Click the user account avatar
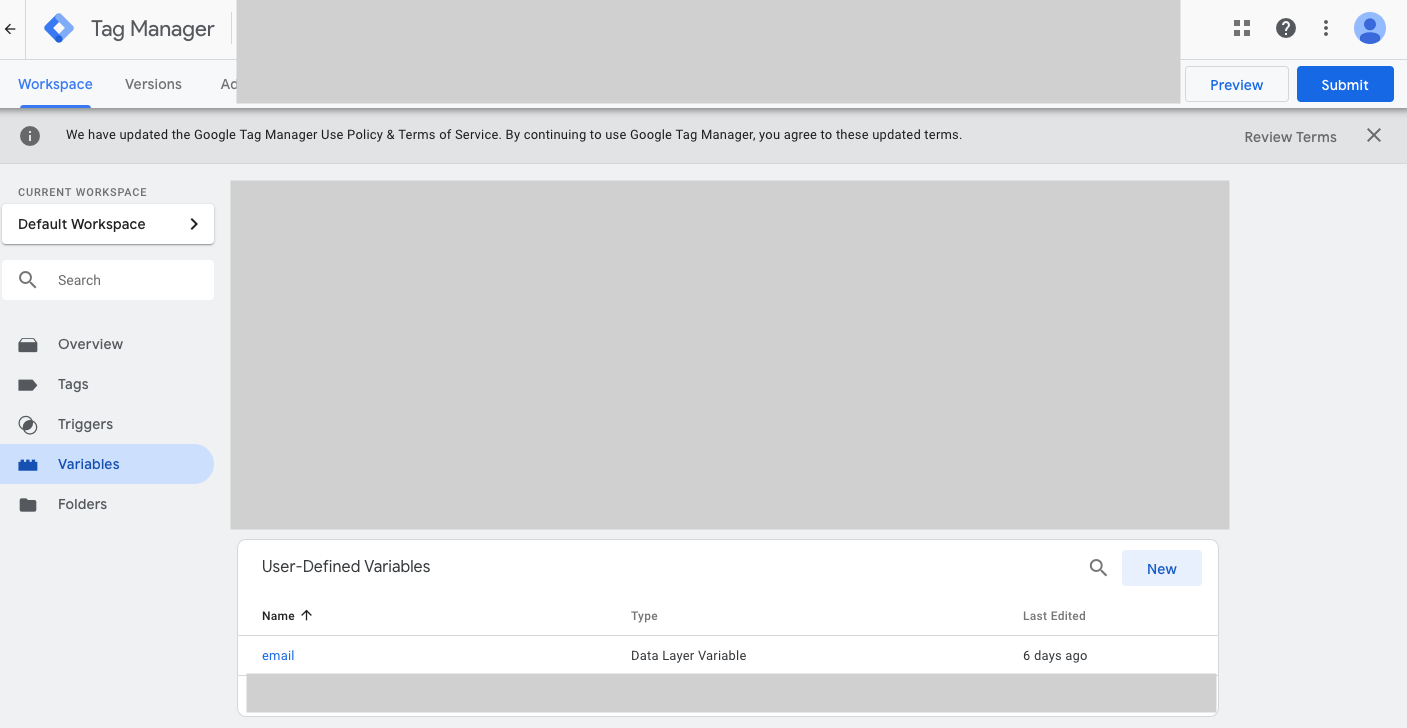Image resolution: width=1407 pixels, height=728 pixels. coord(1369,28)
